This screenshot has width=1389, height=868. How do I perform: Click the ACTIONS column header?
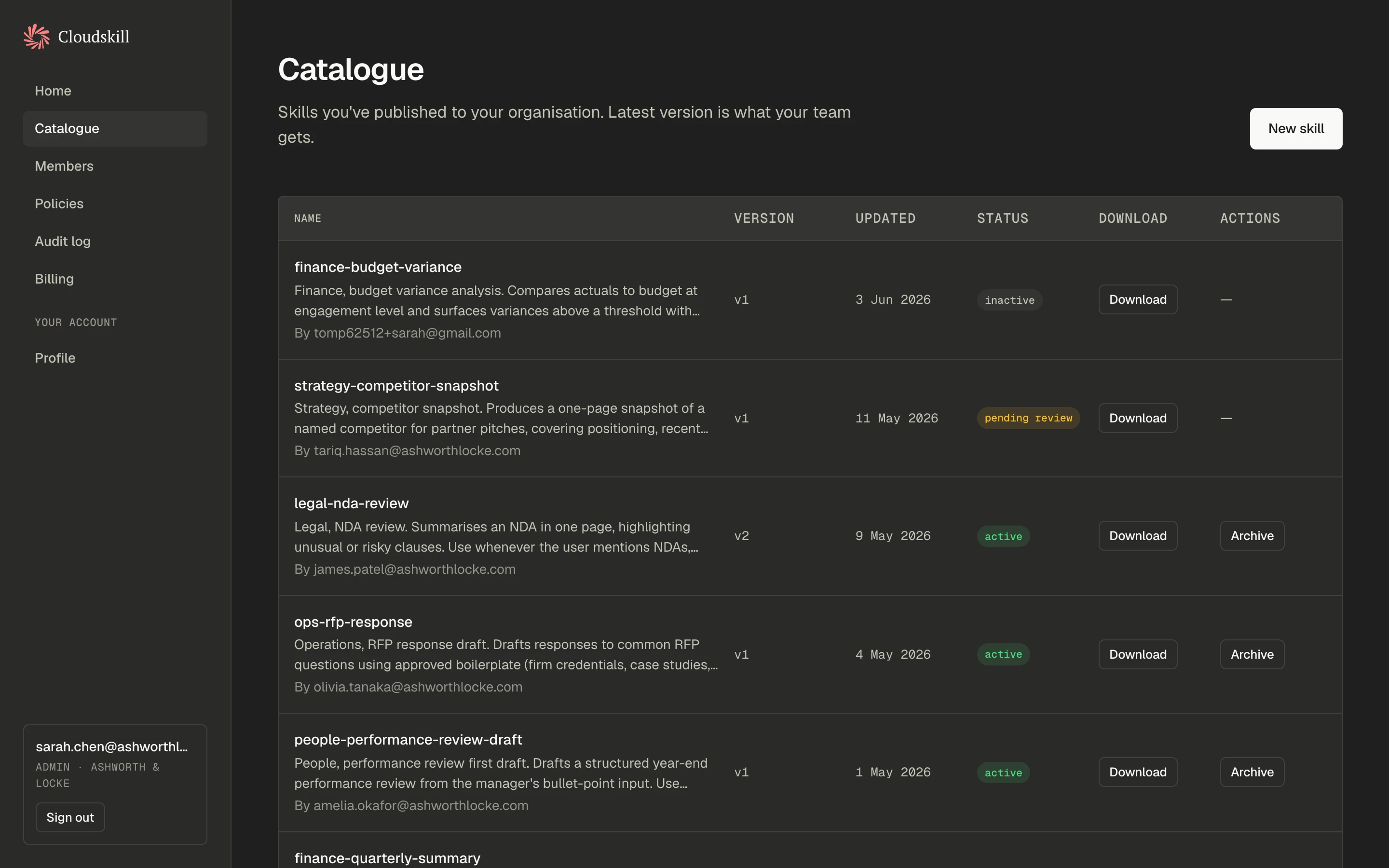click(x=1250, y=218)
